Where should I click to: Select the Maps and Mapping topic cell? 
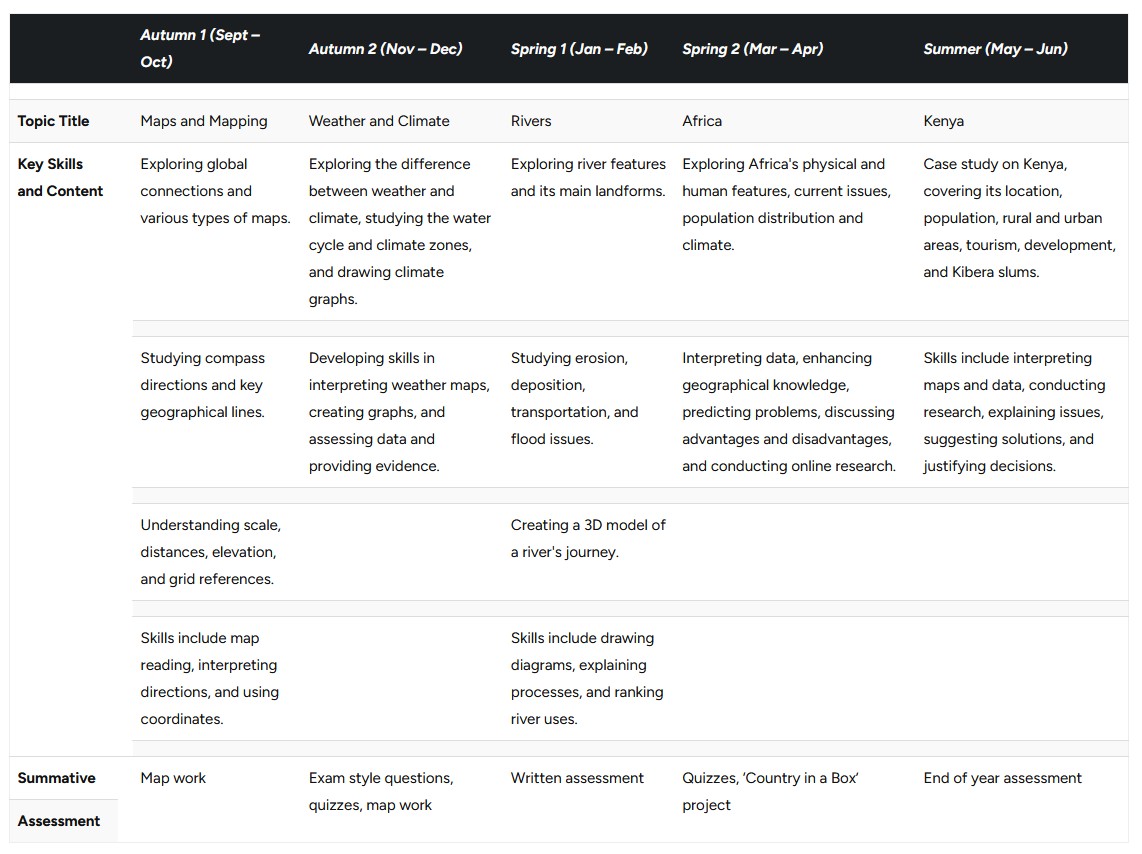pos(204,121)
